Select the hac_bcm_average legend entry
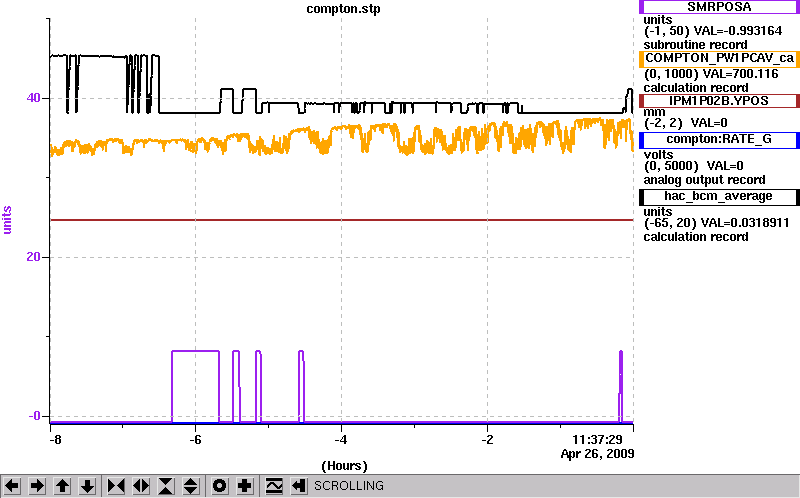800x498 pixels. click(x=718, y=196)
